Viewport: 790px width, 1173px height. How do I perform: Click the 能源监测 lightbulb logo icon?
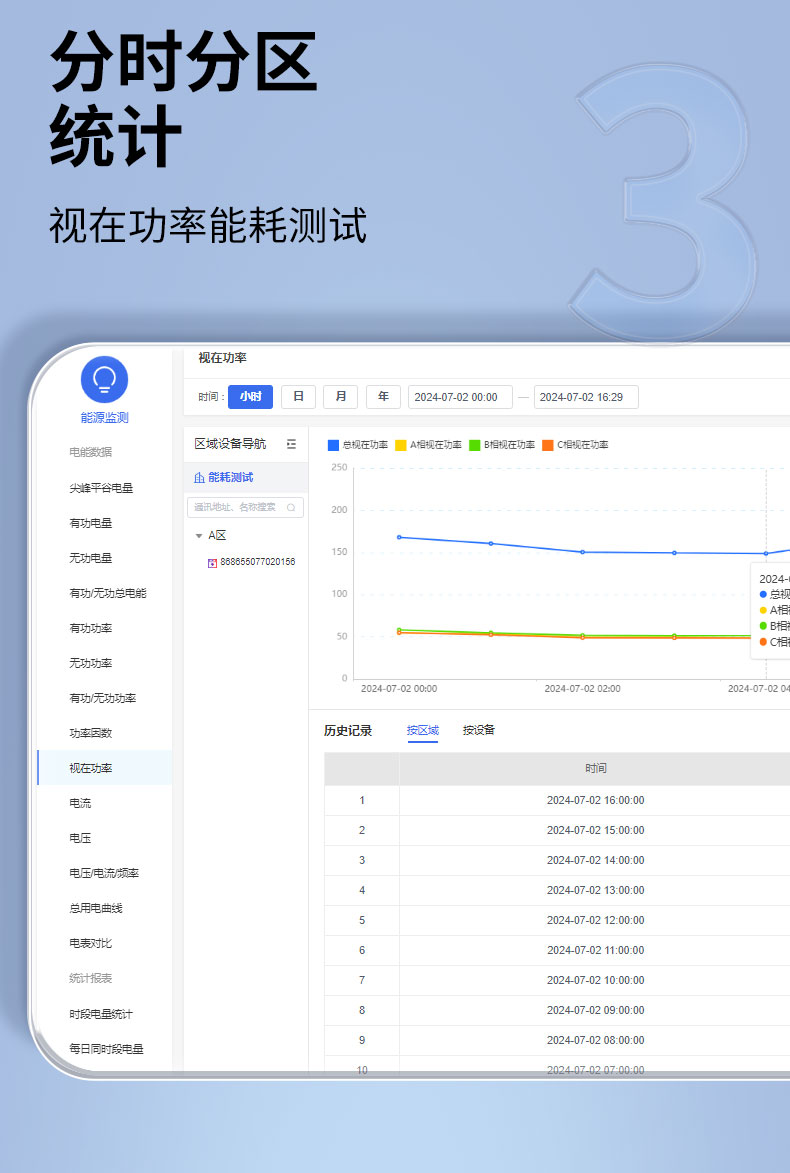(x=104, y=379)
